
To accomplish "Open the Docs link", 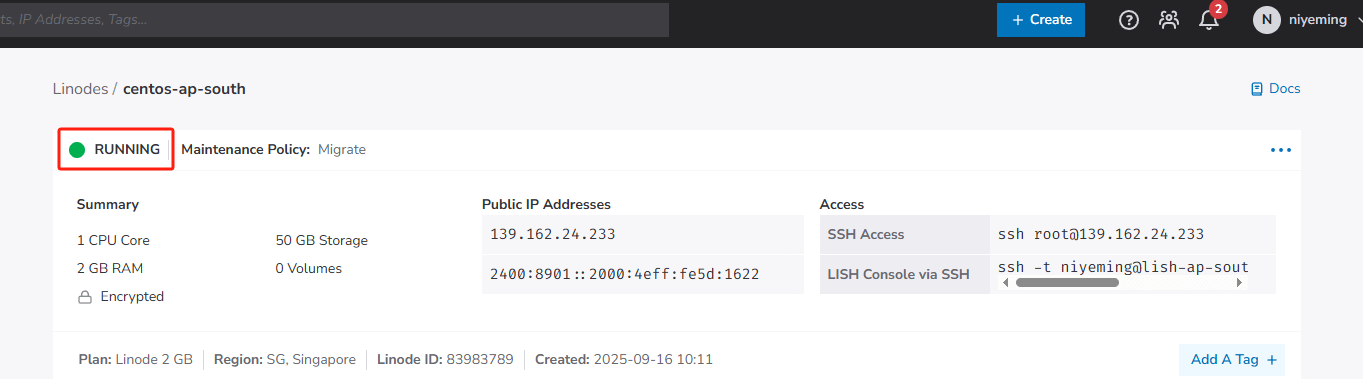I will tap(1276, 89).
